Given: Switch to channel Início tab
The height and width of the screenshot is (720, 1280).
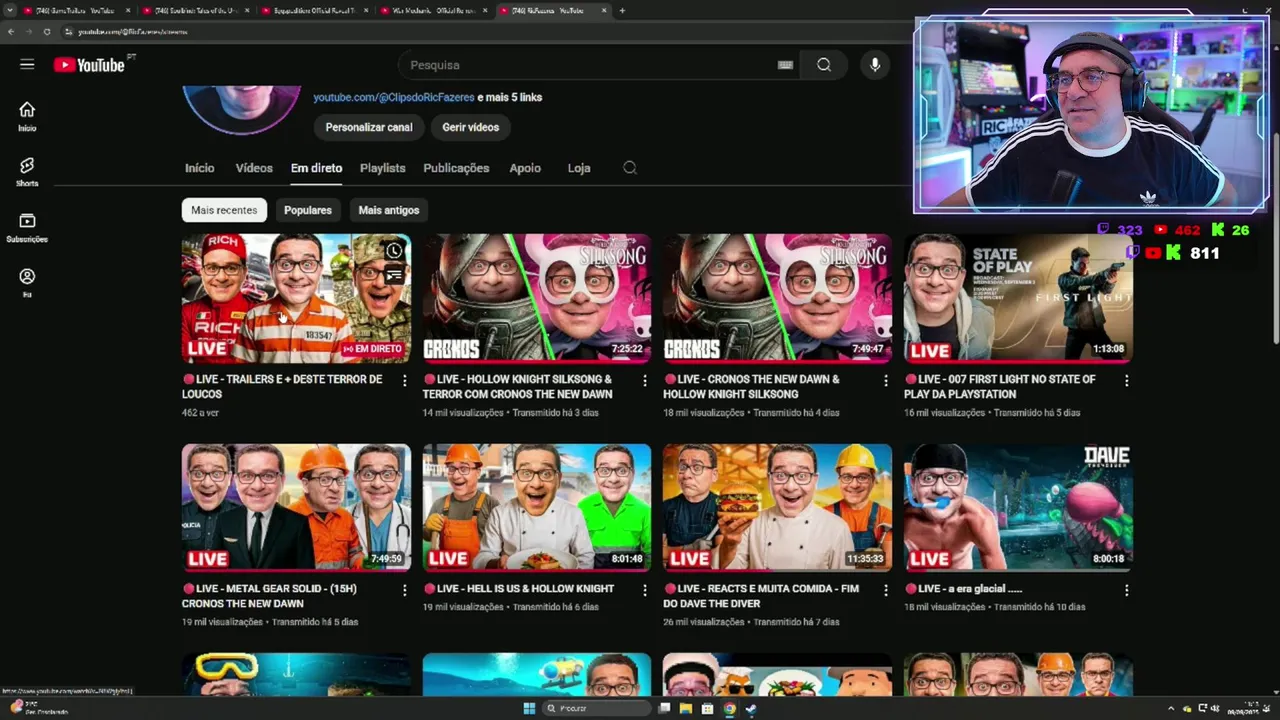Looking at the screenshot, I should click(200, 168).
